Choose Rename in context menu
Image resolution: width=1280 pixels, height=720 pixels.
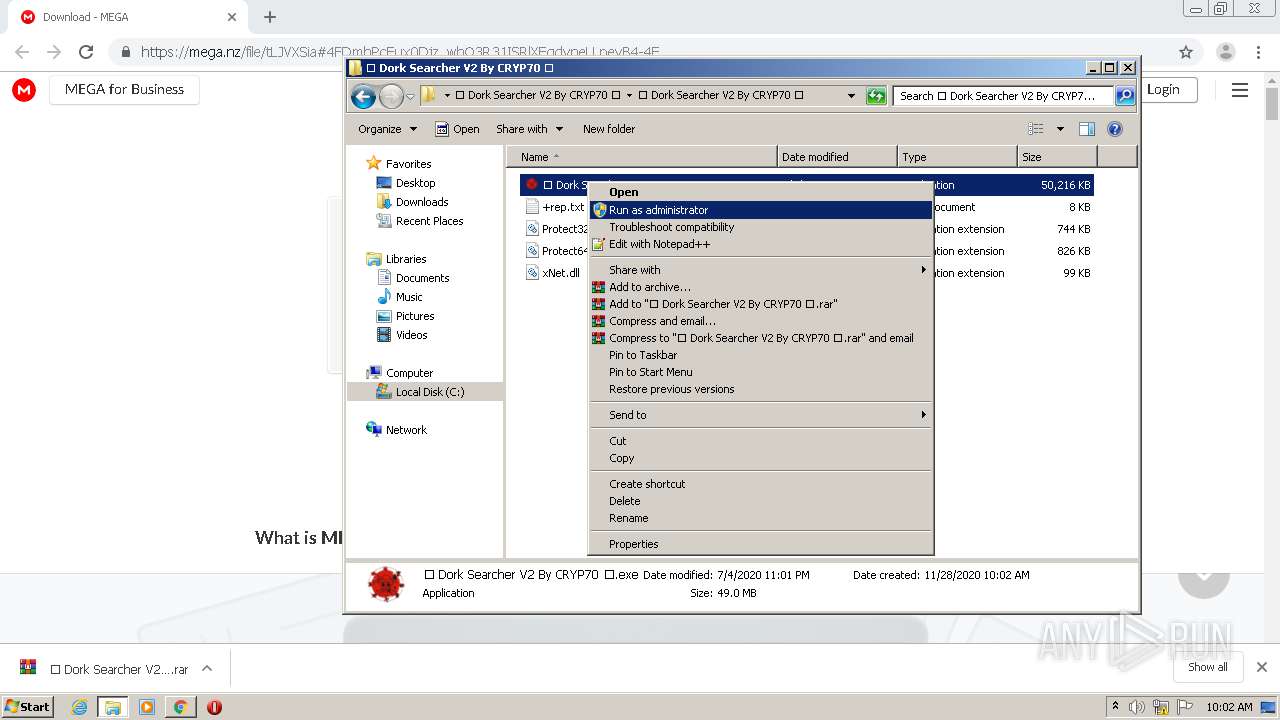(x=760, y=518)
